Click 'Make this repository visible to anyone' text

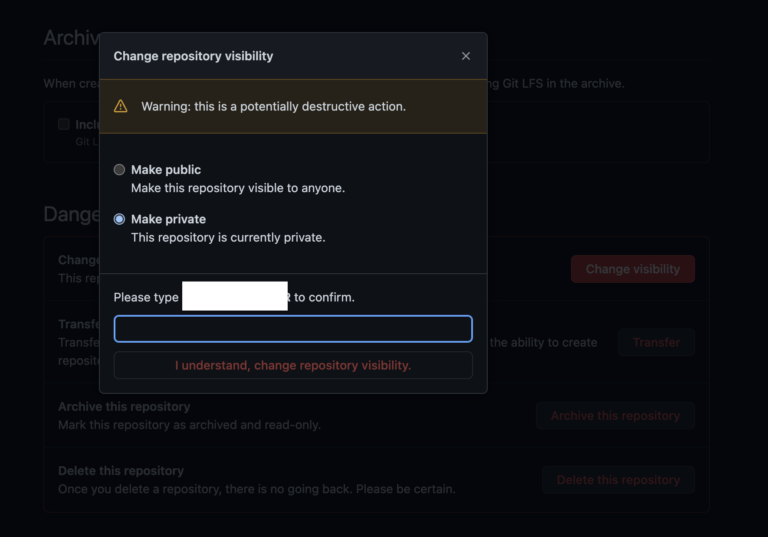238,188
